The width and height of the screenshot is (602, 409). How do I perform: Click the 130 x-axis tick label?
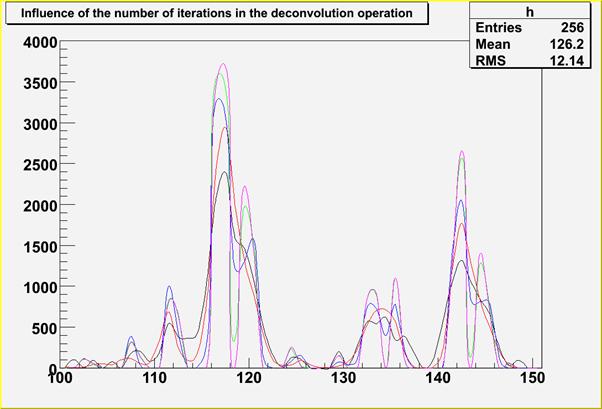(343, 378)
